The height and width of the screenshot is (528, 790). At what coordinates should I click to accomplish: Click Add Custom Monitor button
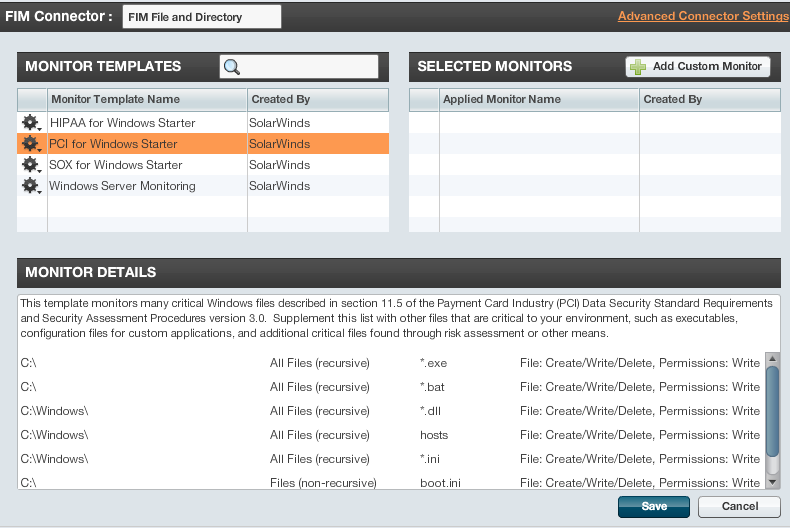(698, 67)
